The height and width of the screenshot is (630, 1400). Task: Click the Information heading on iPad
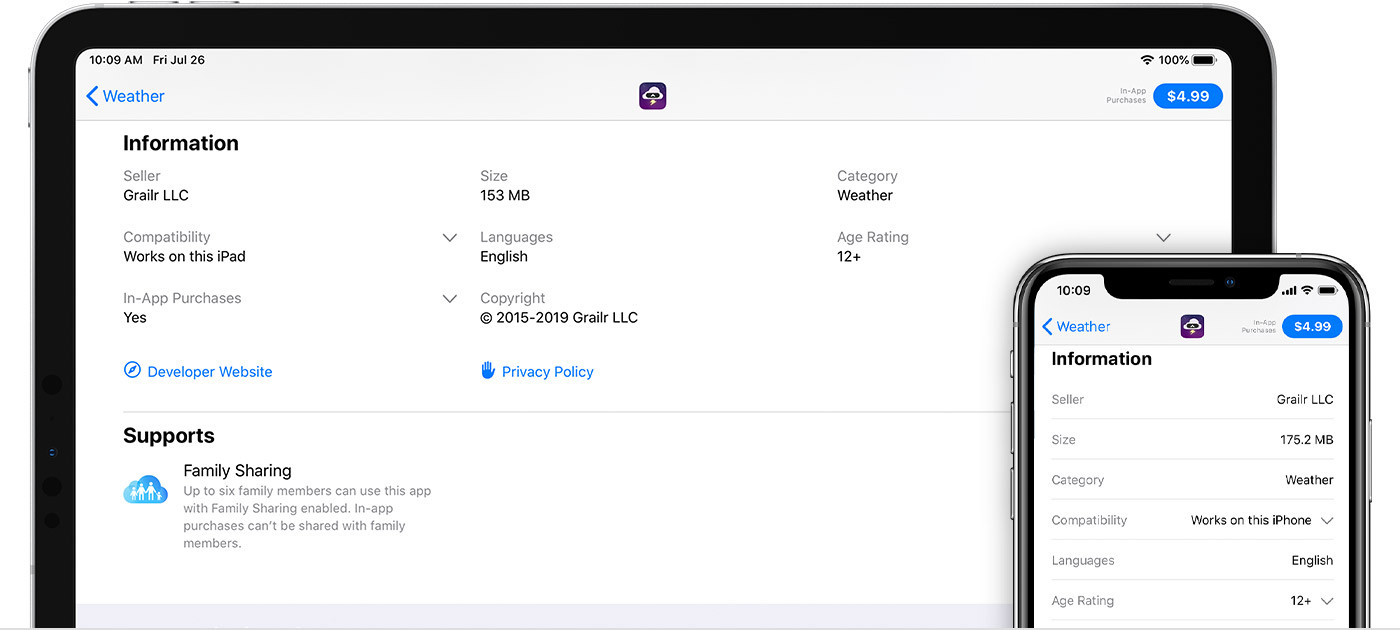[x=181, y=143]
